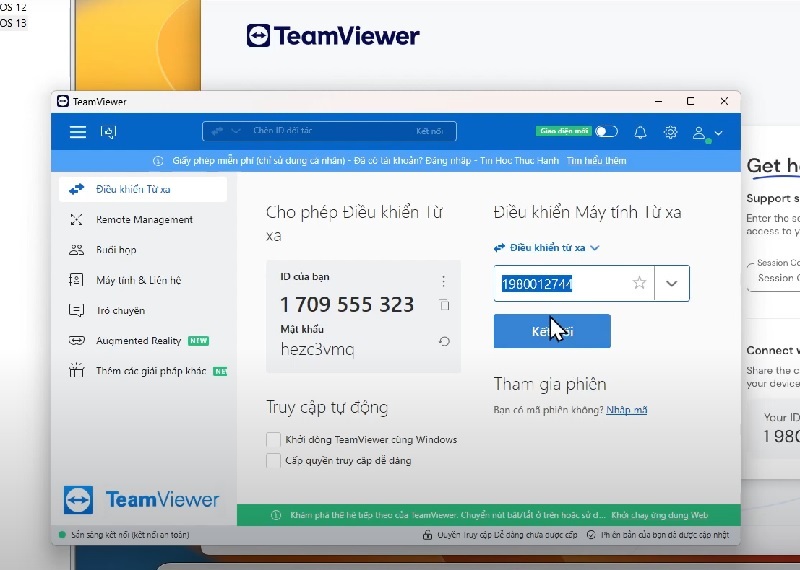Expand 'Điều khiển từ xa' connection mode dropdown
Image resolution: width=800 pixels, height=570 pixels.
click(x=546, y=247)
